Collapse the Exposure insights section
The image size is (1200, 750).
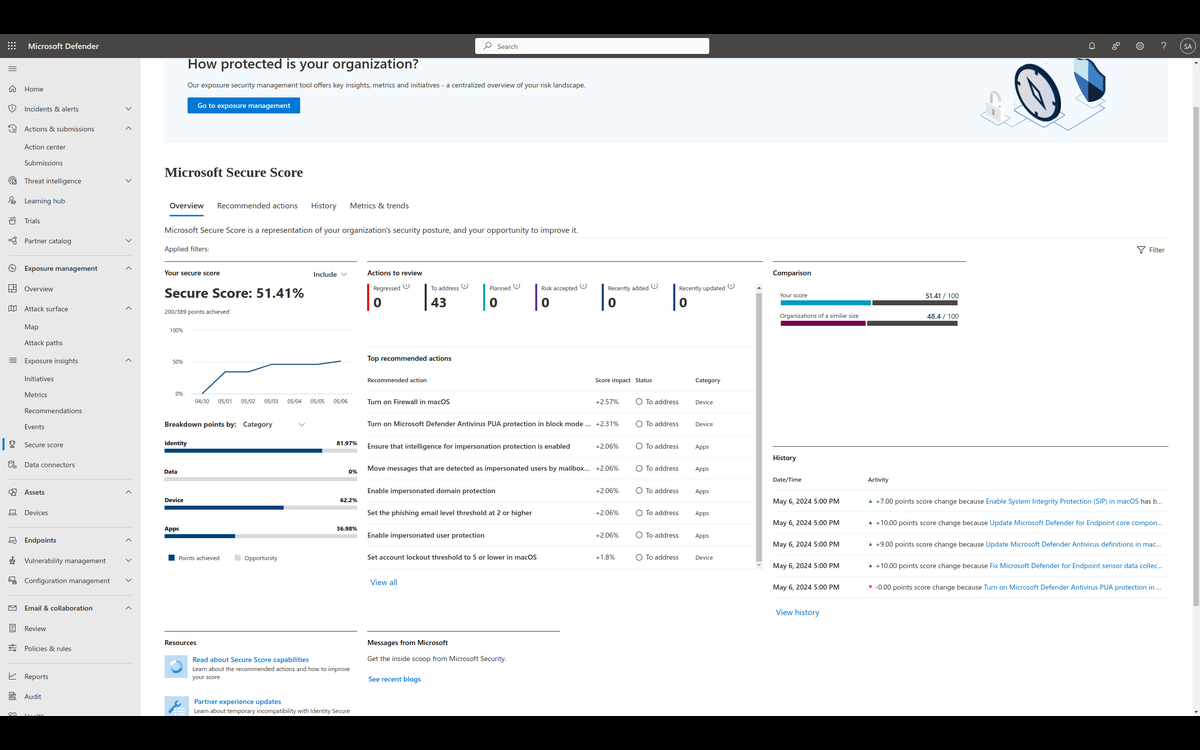[128, 361]
